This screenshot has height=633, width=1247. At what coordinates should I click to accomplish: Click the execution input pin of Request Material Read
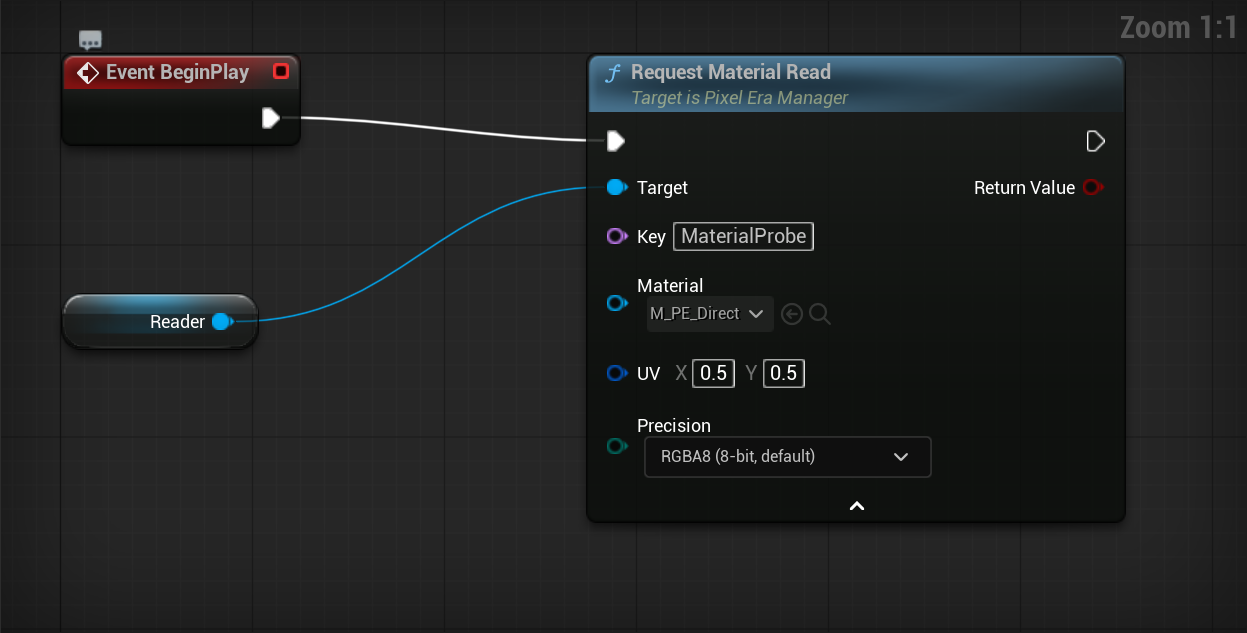pyautogui.click(x=616, y=141)
